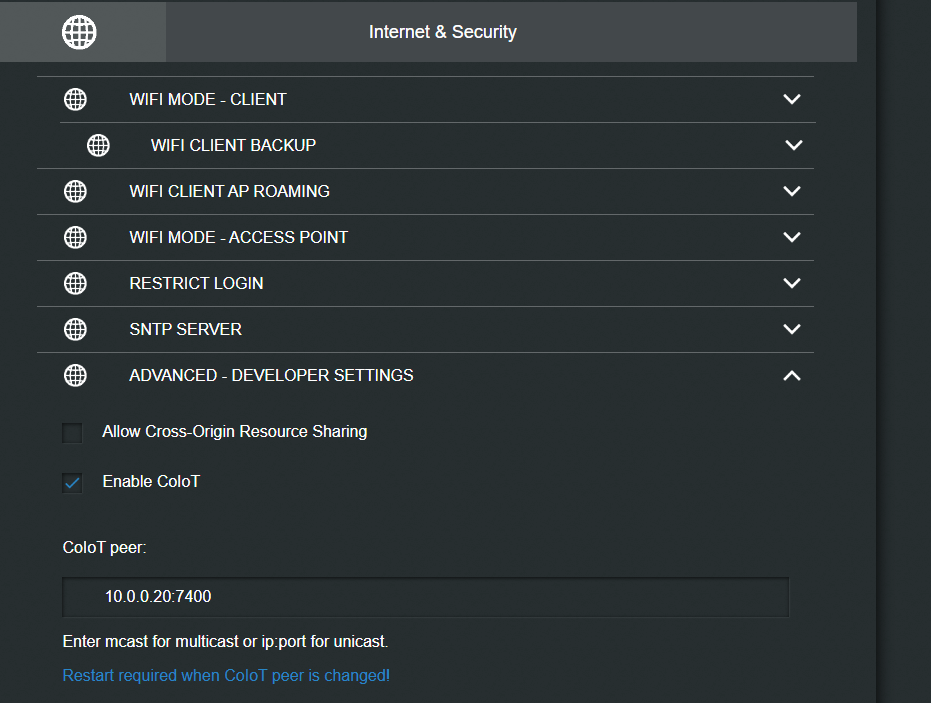Uncheck the Enable CoIoT checkbox
Viewport: 931px width, 703px height.
click(72, 483)
